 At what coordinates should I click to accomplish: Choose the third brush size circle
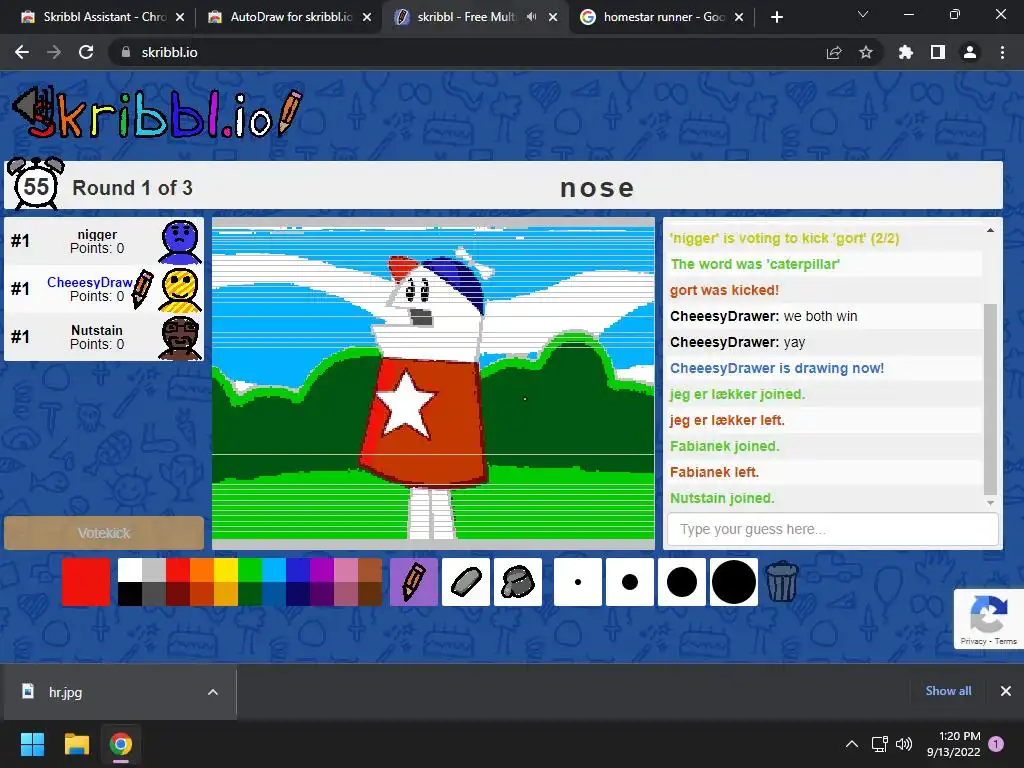[682, 582]
